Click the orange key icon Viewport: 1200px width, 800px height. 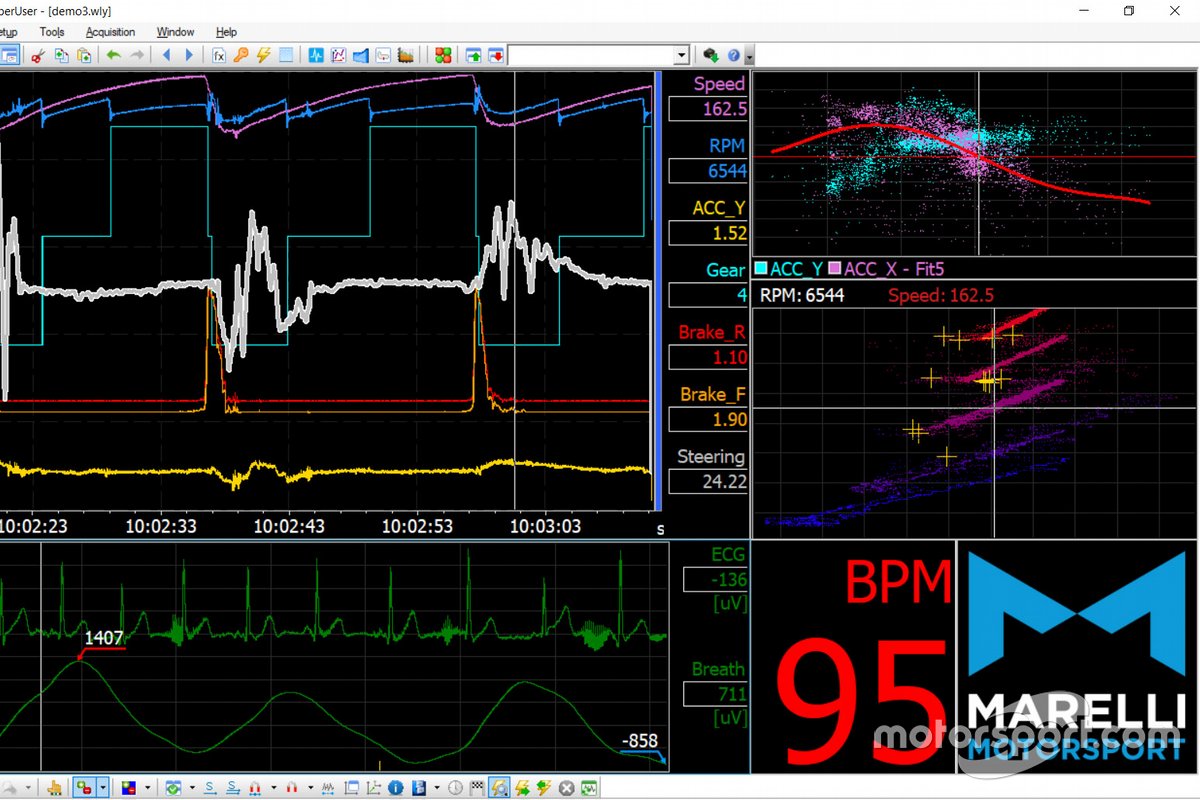tap(240, 55)
